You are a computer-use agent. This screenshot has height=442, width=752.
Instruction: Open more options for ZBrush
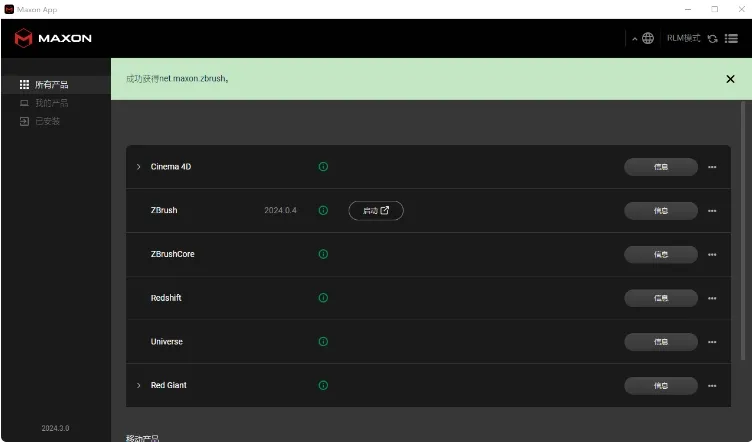click(712, 211)
